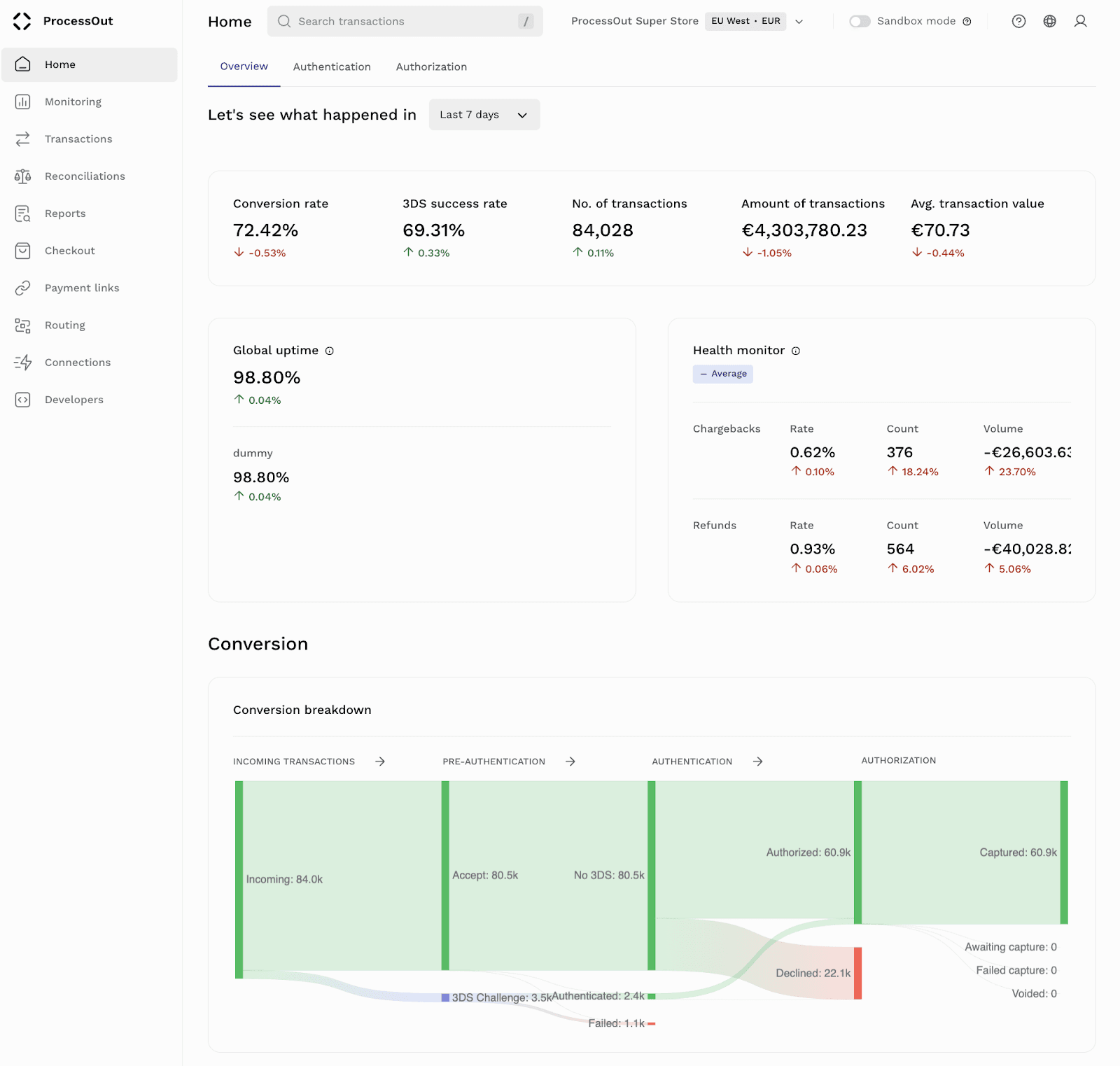Click the red Declined bar in chart

857,973
